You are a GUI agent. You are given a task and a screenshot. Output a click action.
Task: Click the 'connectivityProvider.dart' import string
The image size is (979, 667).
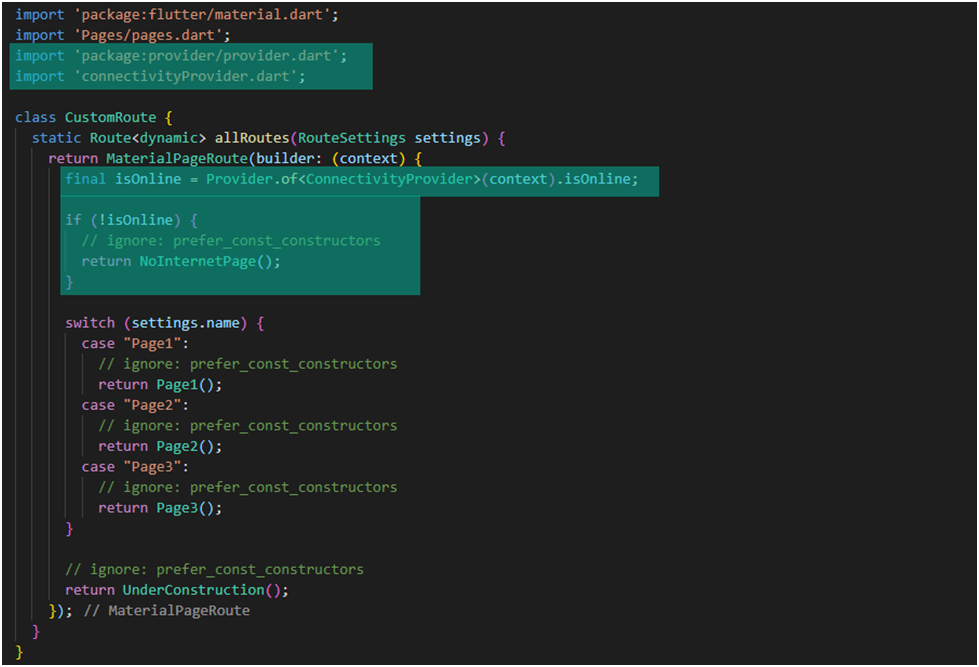coord(186,76)
